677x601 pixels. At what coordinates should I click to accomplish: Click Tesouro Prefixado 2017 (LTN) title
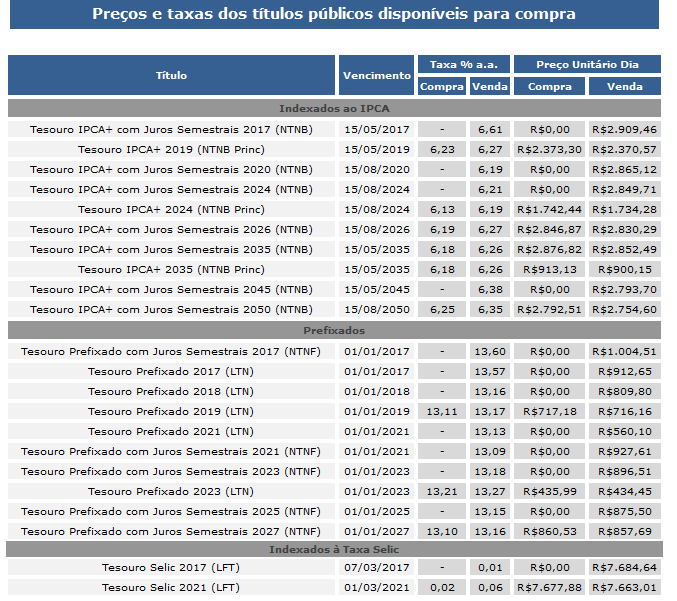(171, 371)
